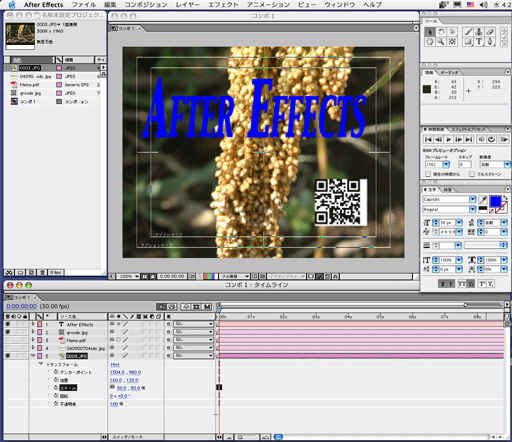Select the Clone Stamp tool

pos(479,32)
